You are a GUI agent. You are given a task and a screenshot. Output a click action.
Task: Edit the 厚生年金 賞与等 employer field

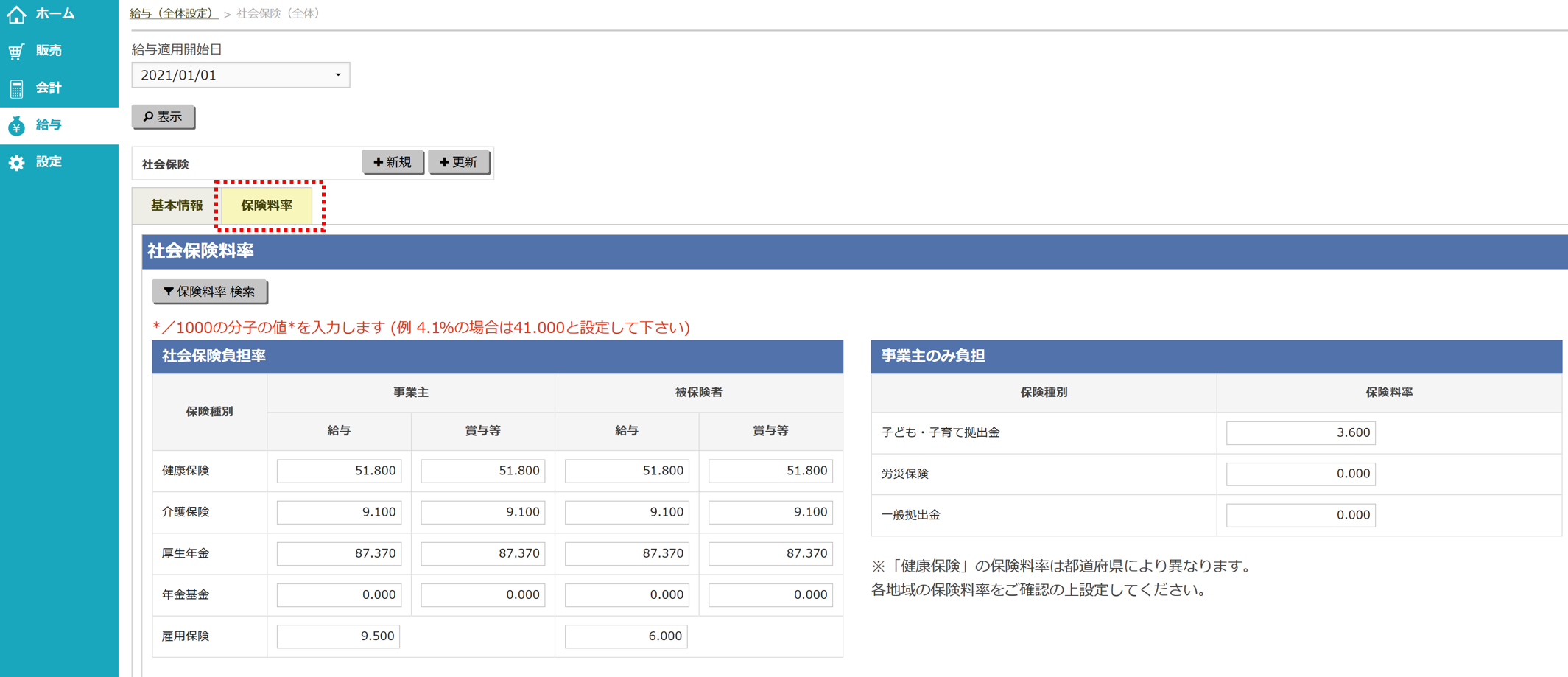click(482, 553)
